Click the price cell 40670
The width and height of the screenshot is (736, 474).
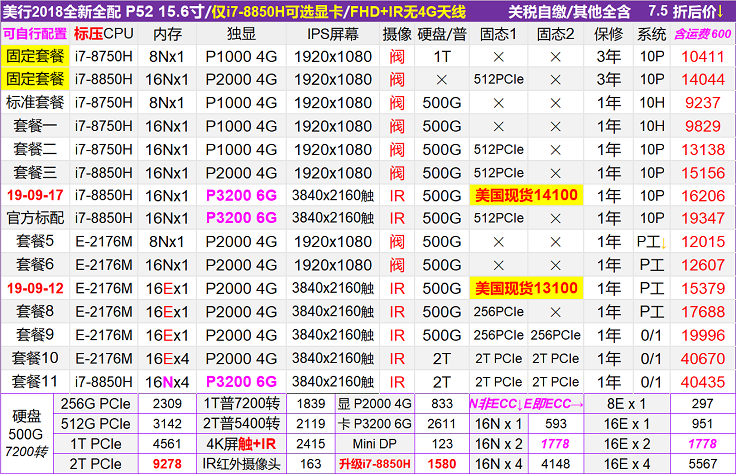[702, 358]
